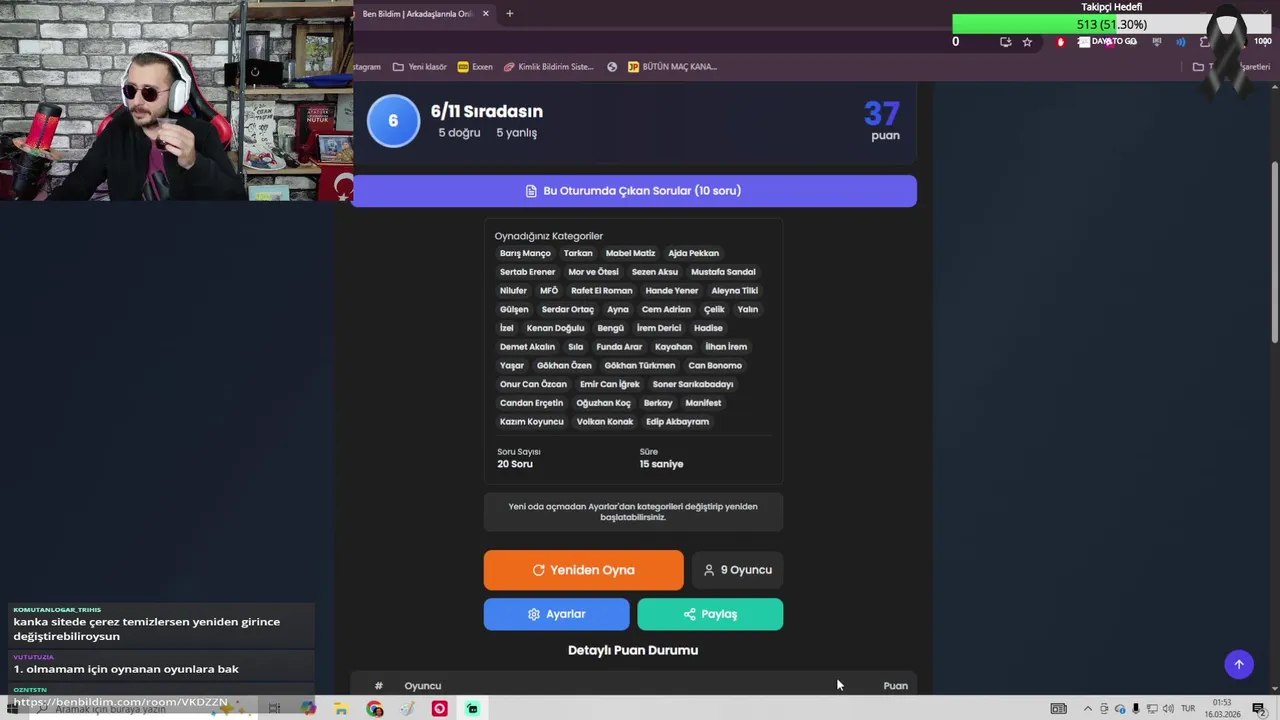Select the MFÖ category tag

549,291
